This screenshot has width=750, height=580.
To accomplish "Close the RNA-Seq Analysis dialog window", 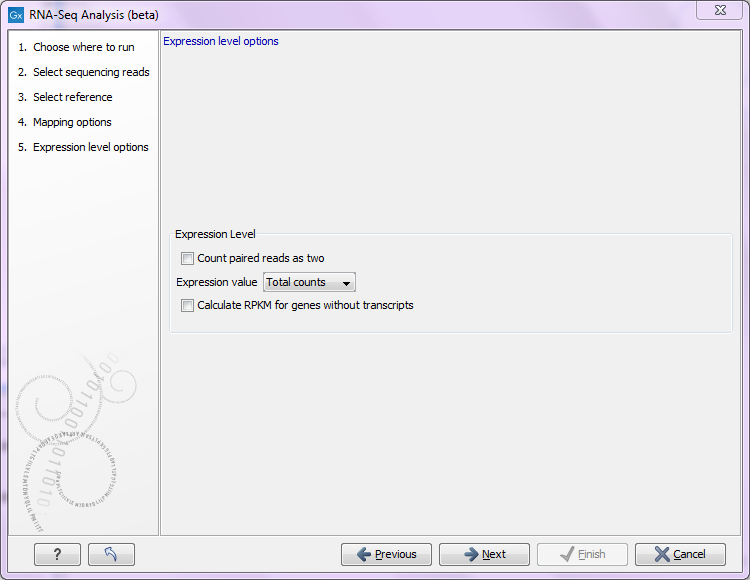I will [x=720, y=10].
